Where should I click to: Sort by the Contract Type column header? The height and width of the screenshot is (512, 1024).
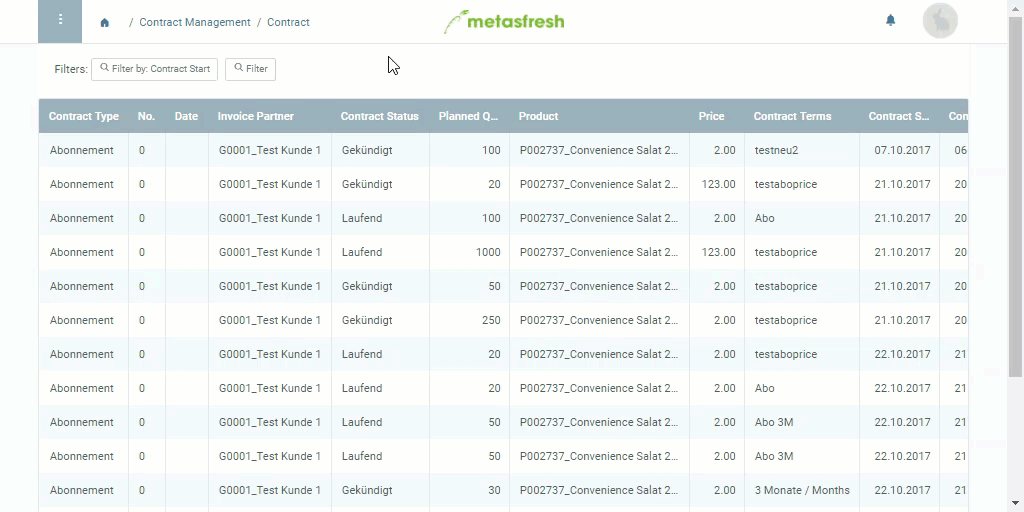(x=84, y=116)
